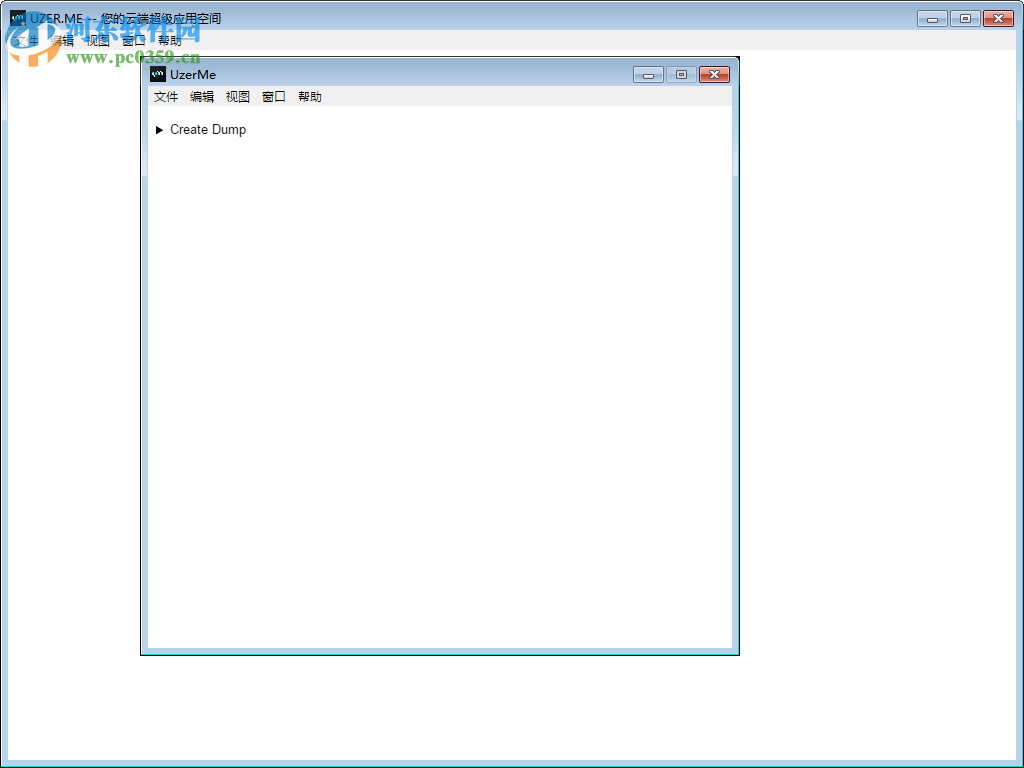Select the Create Dump entry
1024x768 pixels.
pyautogui.click(x=208, y=129)
